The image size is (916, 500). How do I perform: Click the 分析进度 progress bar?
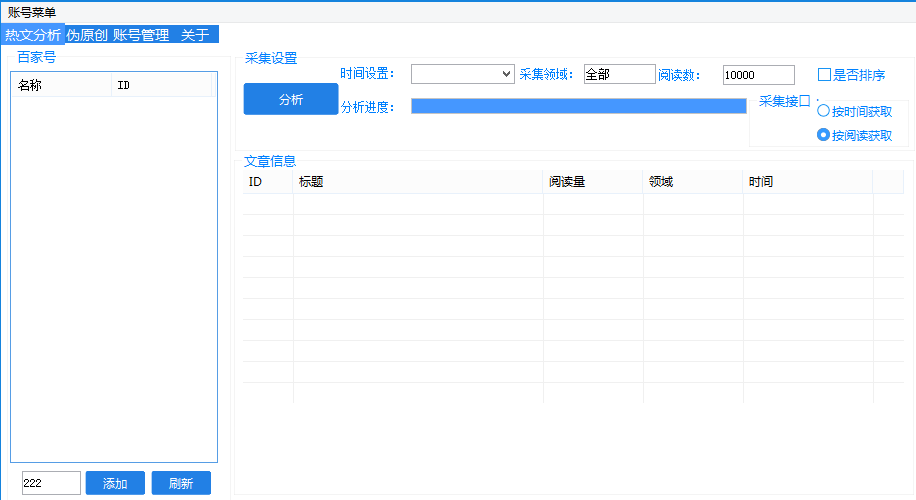(x=578, y=107)
